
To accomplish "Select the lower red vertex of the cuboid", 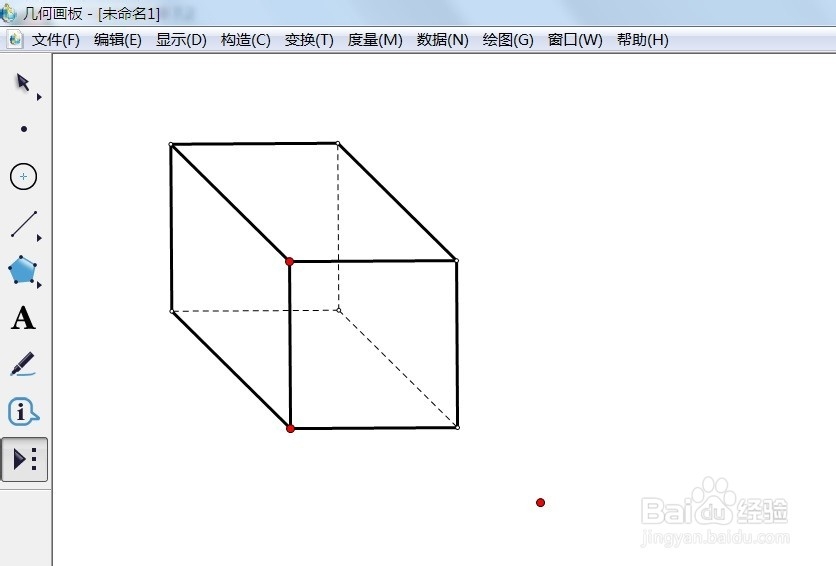I will (x=291, y=428).
